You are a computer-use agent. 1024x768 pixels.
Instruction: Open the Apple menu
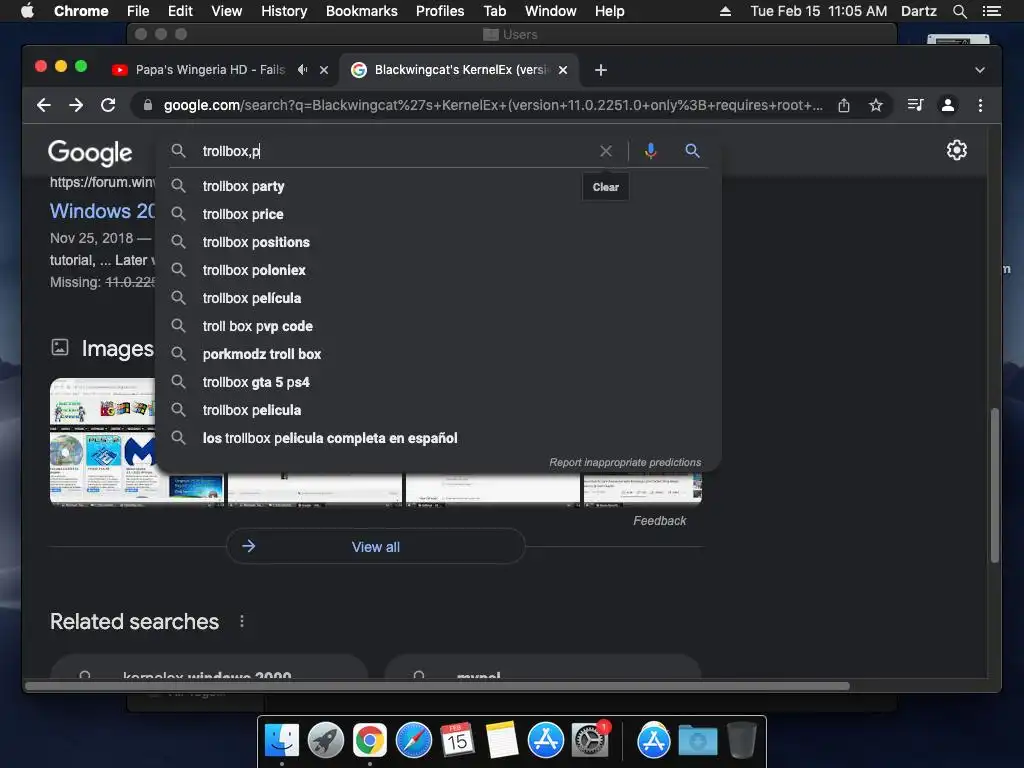pyautogui.click(x=27, y=11)
